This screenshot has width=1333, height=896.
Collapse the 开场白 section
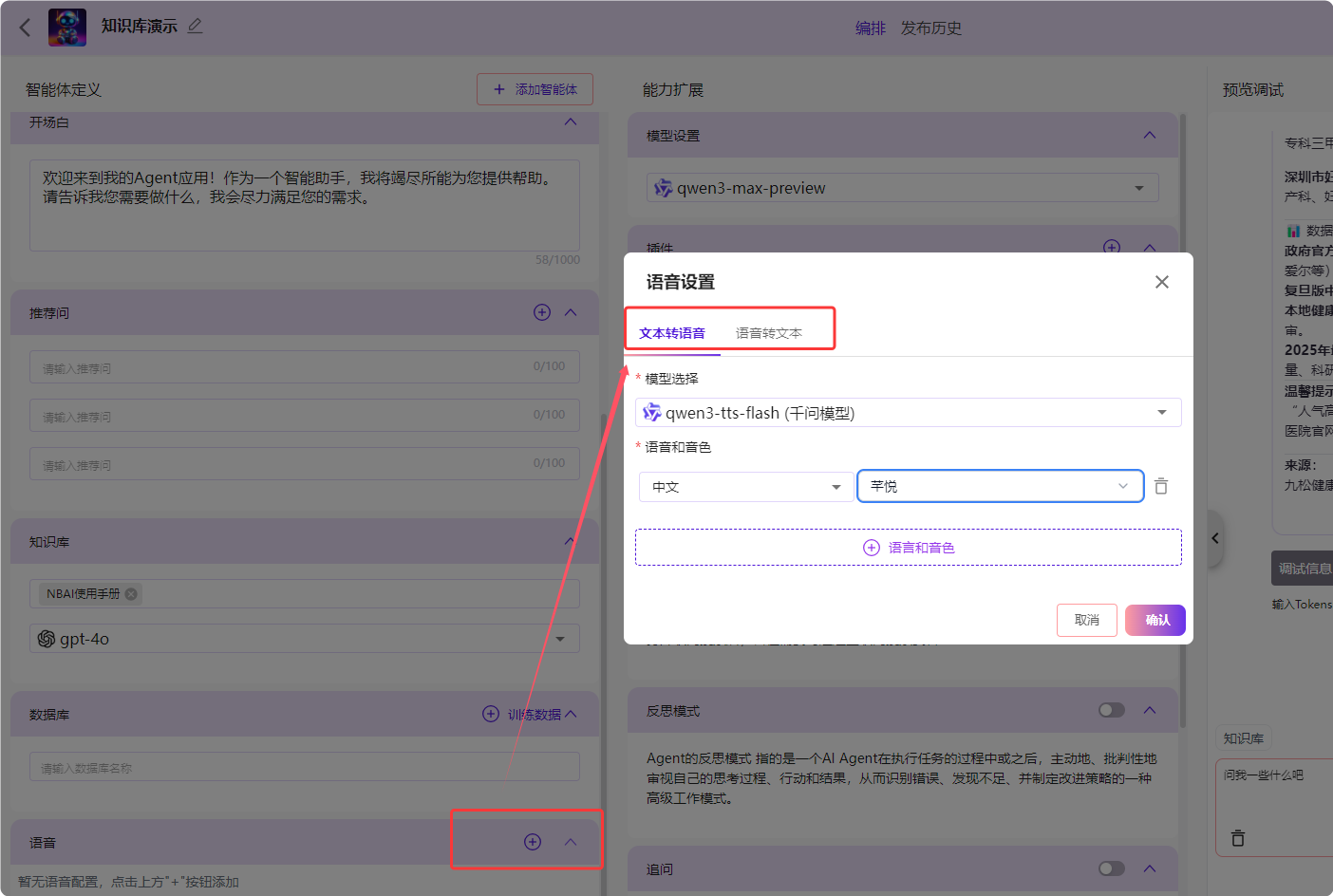coord(571,121)
